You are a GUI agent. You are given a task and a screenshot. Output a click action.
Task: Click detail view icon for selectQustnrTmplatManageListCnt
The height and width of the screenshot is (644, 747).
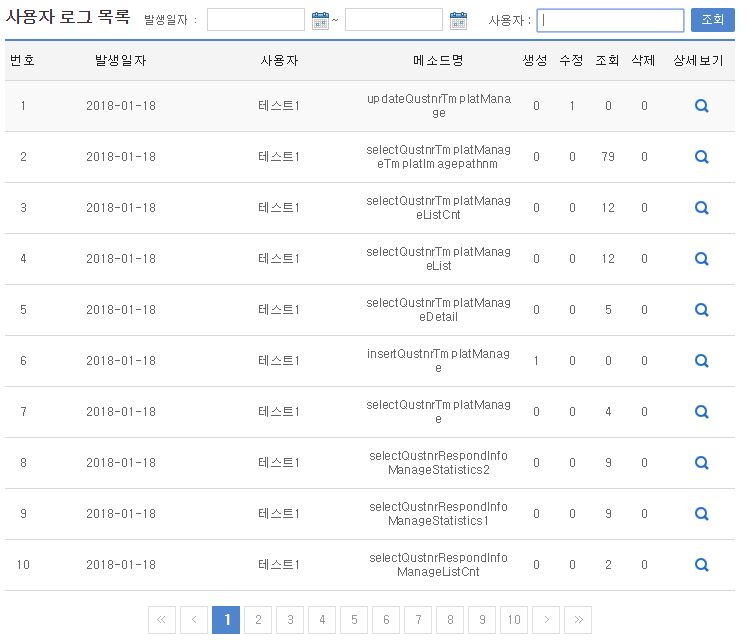[x=701, y=208]
